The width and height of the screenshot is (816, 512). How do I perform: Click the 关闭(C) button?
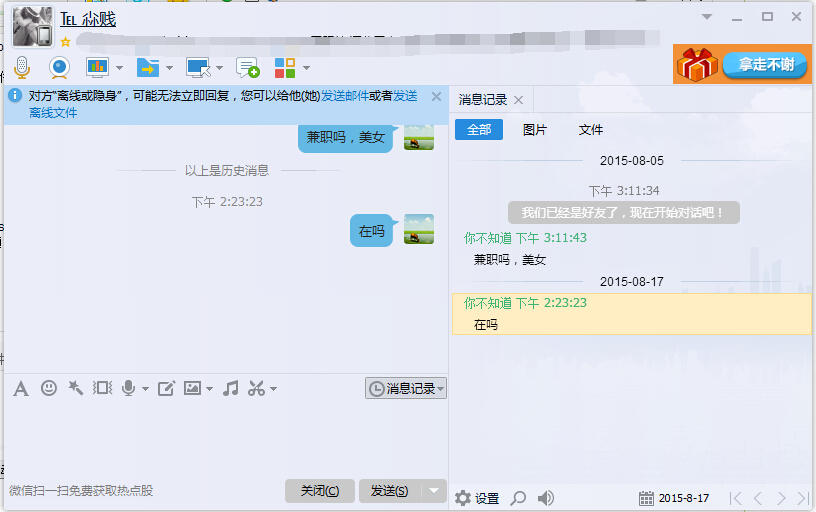pos(320,491)
